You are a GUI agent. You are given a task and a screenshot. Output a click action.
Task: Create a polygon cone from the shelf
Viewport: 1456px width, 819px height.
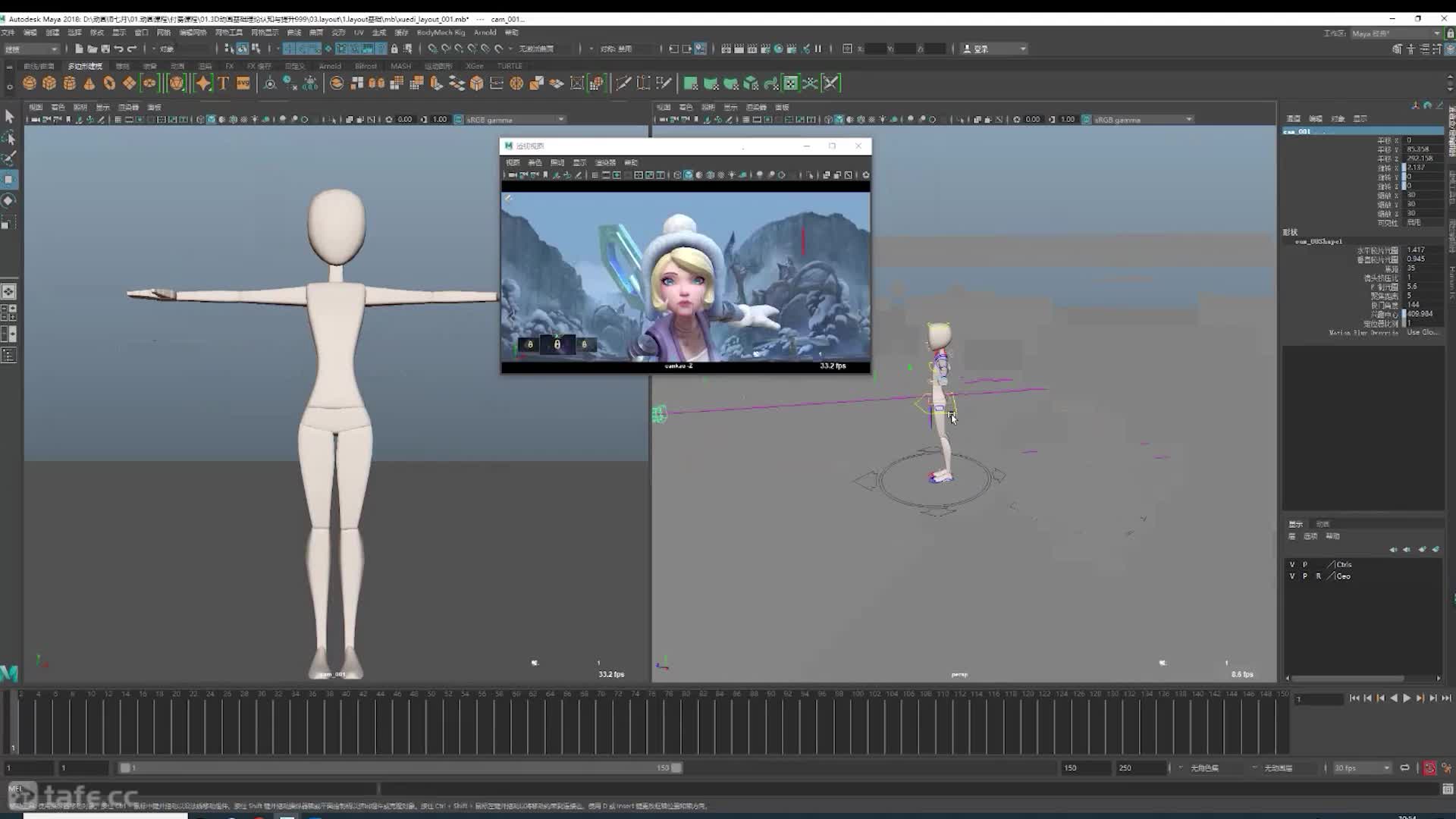89,83
